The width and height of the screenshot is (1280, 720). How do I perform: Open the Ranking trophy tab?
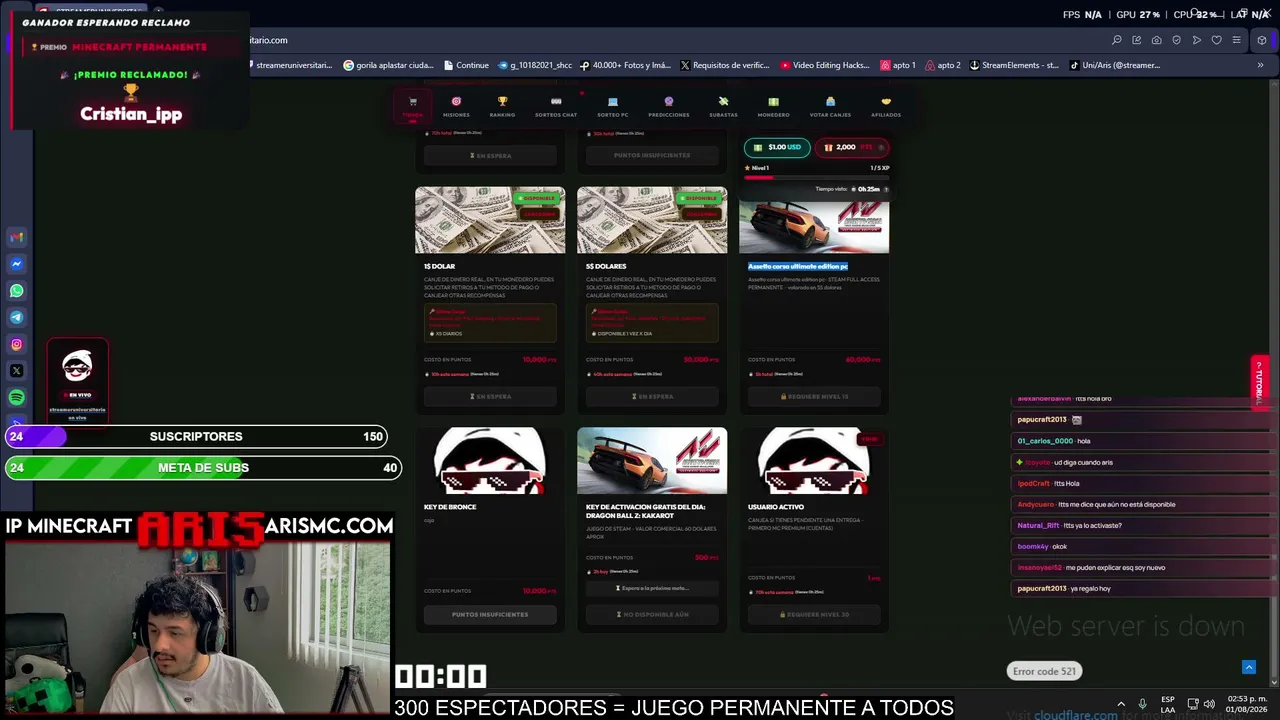(x=502, y=106)
